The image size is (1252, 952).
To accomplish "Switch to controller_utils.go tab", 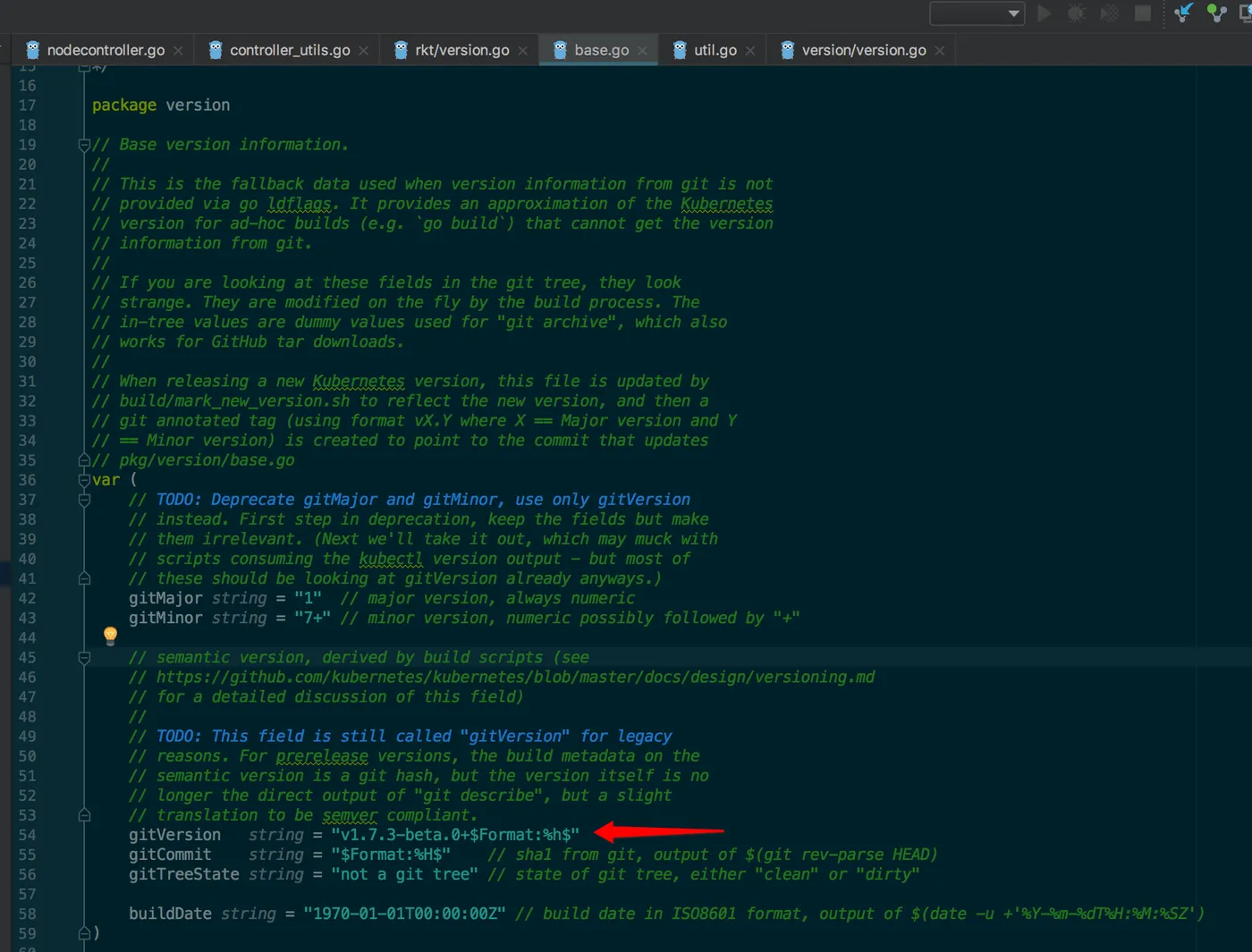I will (290, 50).
